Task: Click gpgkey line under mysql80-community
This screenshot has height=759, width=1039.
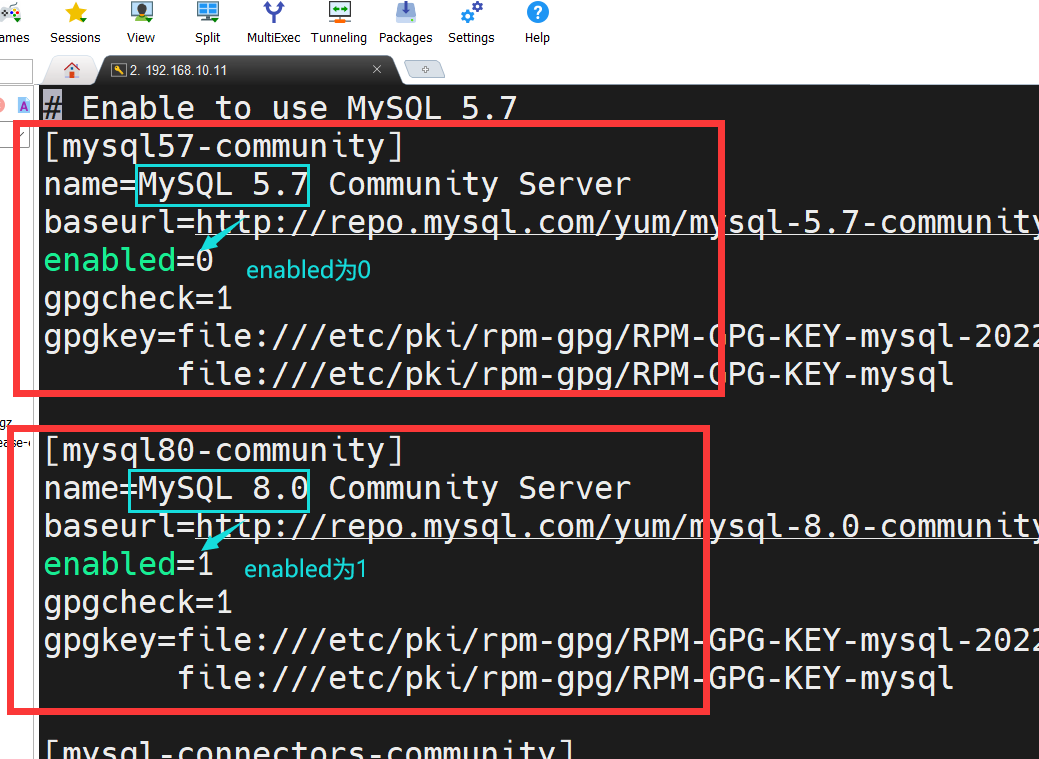Action: pyautogui.click(x=541, y=640)
